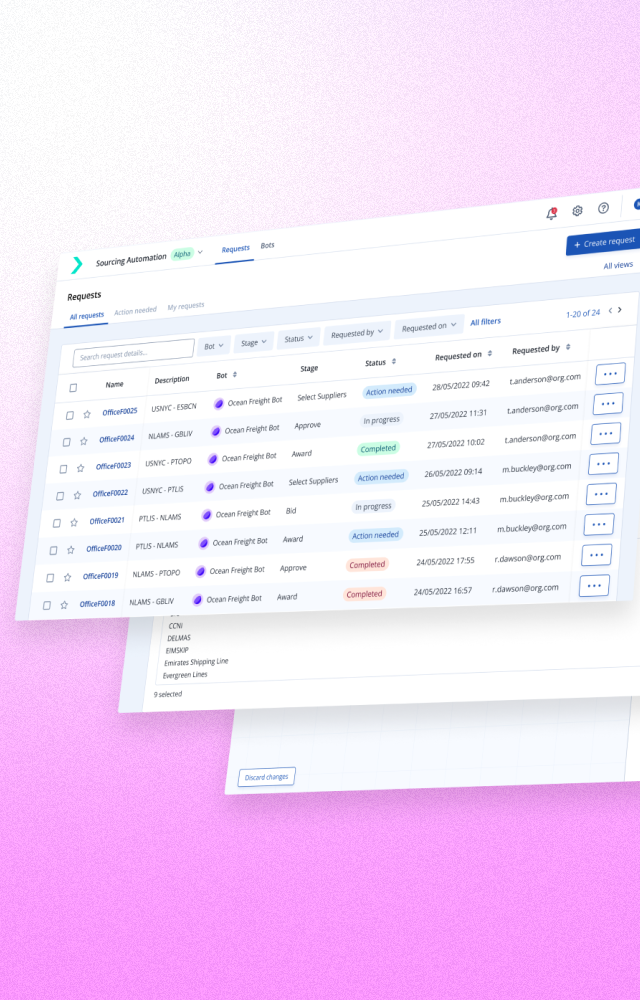Sort by Requested by column arrows
This screenshot has width=640, height=1000.
(x=568, y=347)
